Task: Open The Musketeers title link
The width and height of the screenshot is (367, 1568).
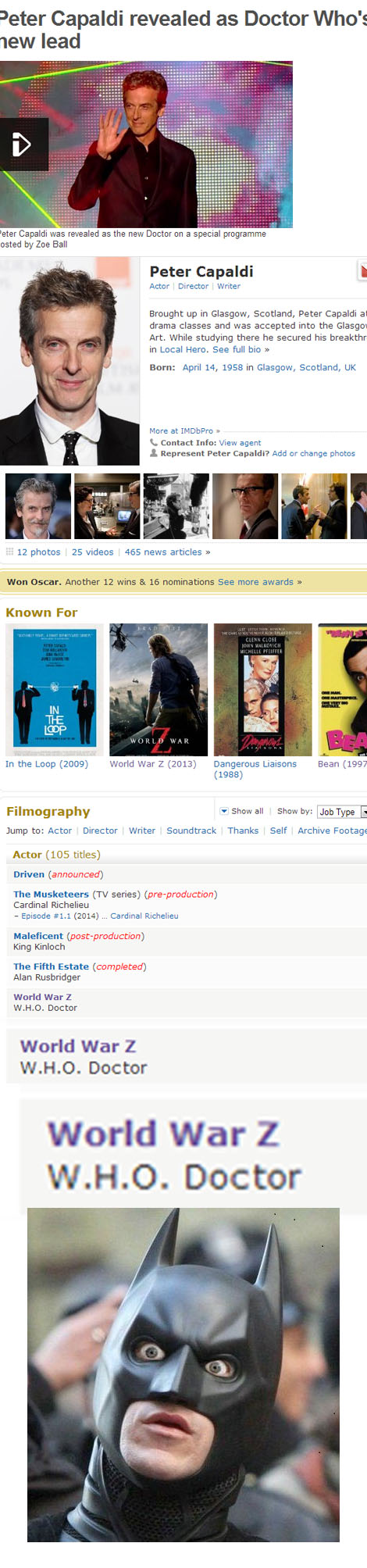Action: (51, 894)
